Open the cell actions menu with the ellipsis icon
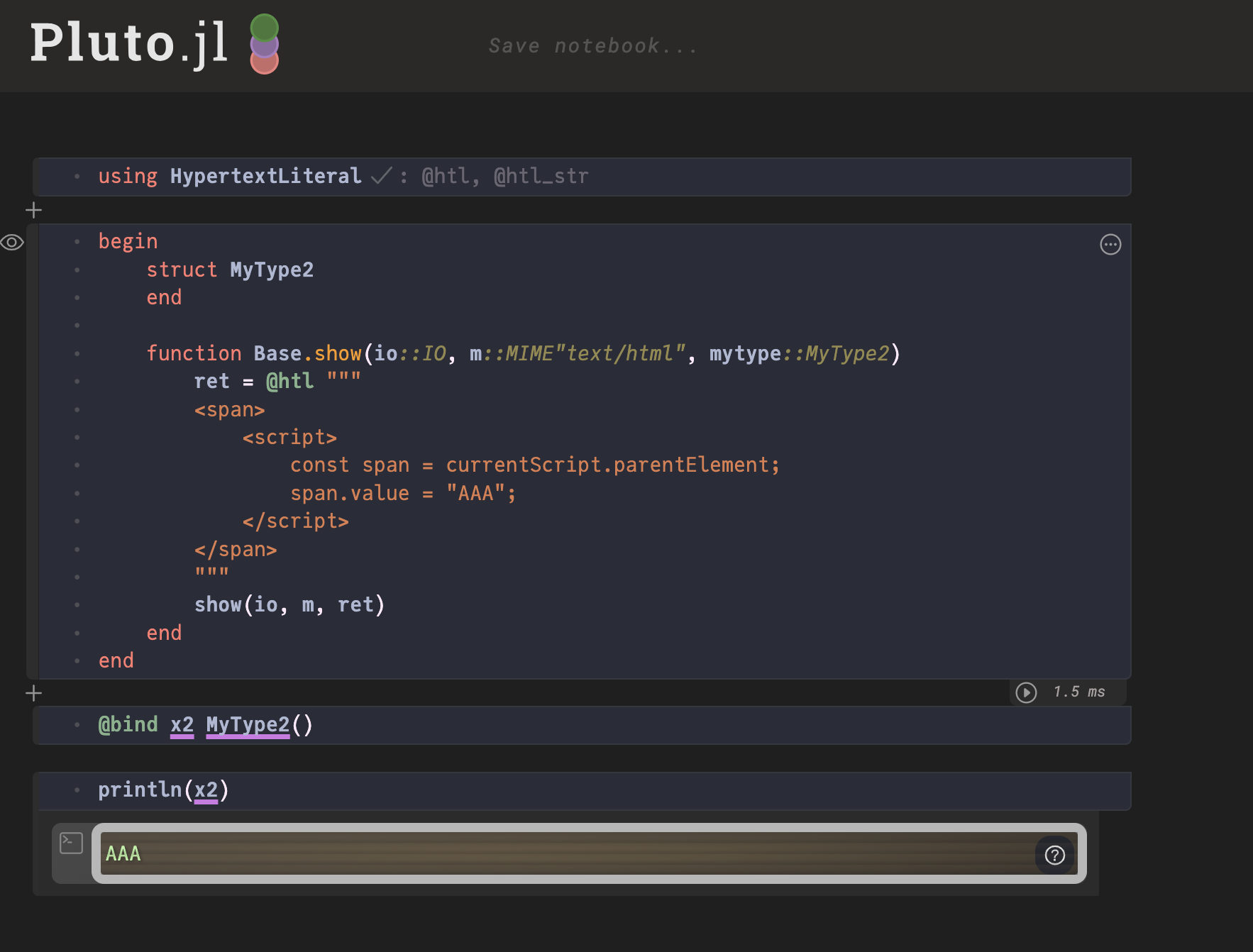This screenshot has height=952, width=1253. tap(1110, 245)
